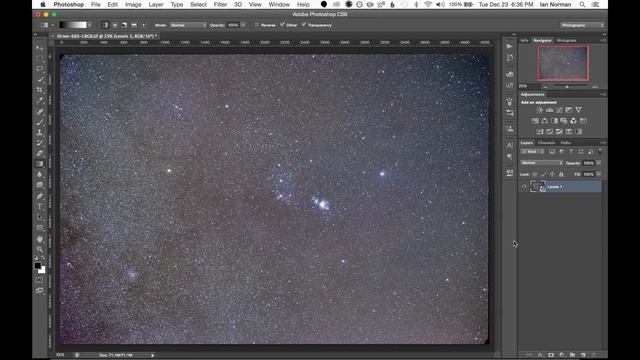Select the Clone Stamp tool
Viewport: 640px width, 360px height.
[40, 132]
